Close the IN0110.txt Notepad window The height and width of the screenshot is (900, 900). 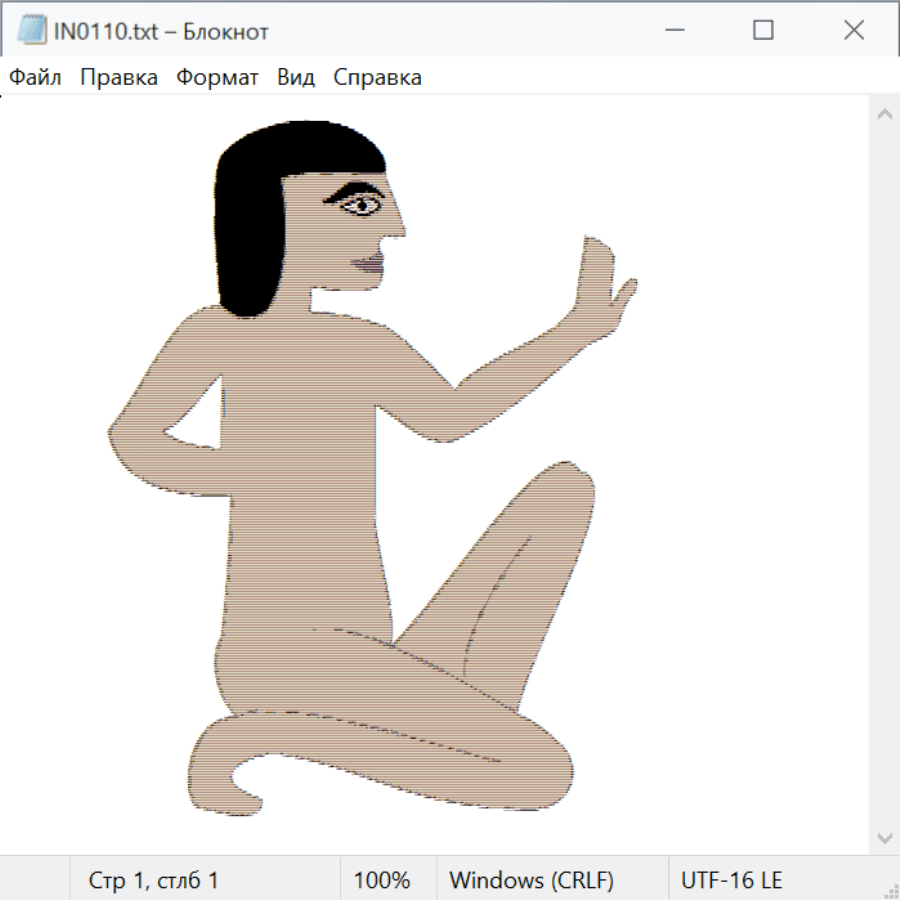(x=853, y=31)
